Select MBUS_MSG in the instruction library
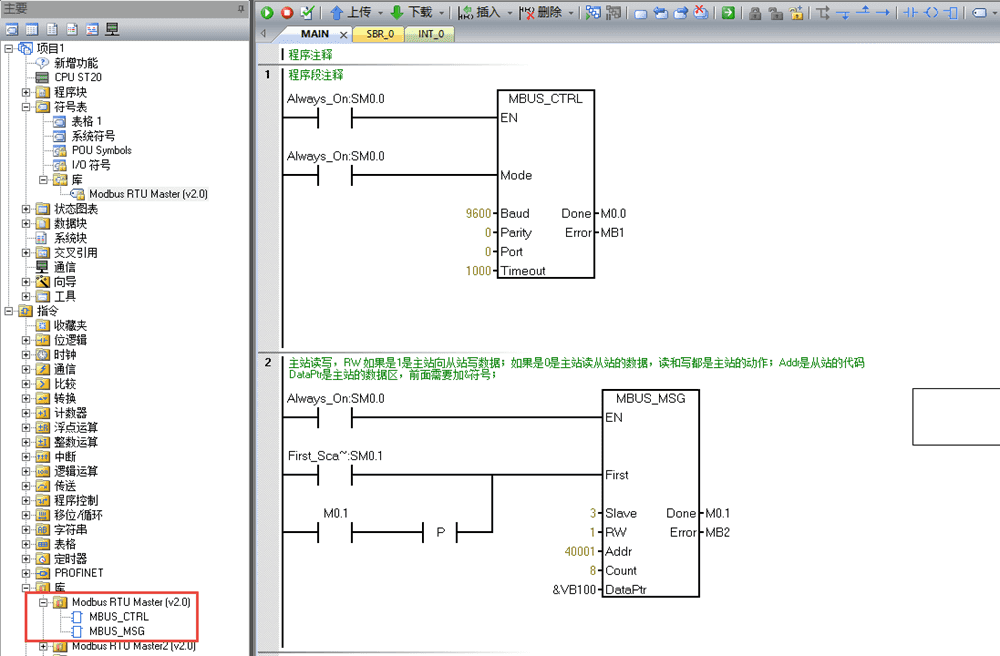1000x656 pixels. point(116,631)
